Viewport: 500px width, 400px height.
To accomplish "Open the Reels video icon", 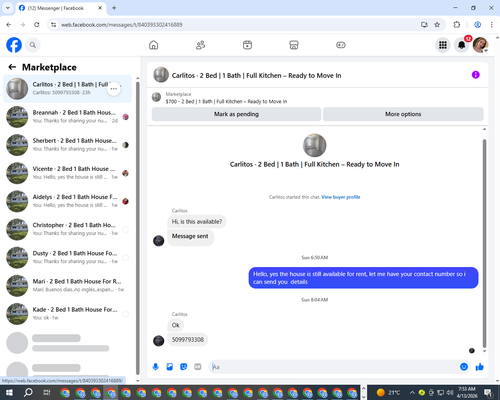I will pos(247,45).
